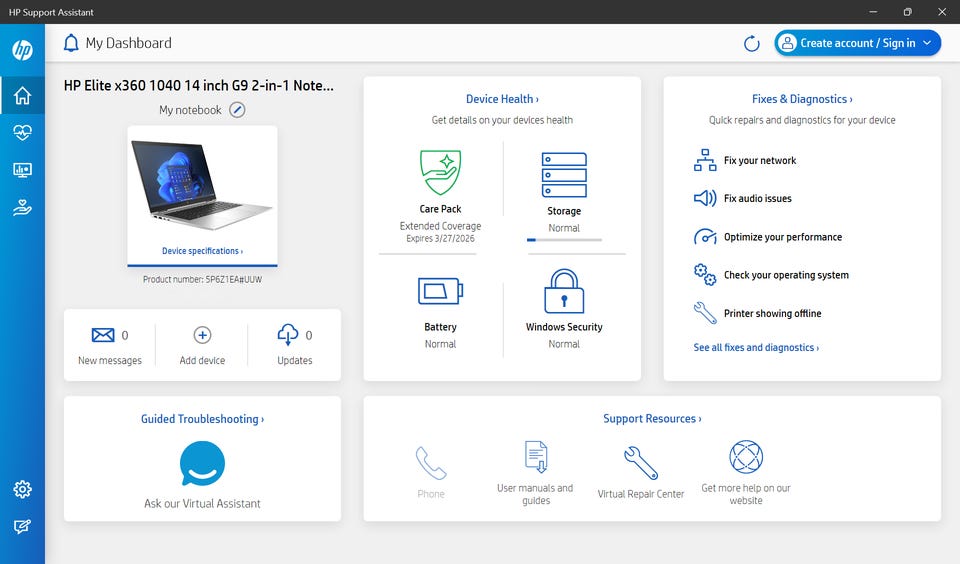
Task: Click the New messages label
Action: (110, 361)
